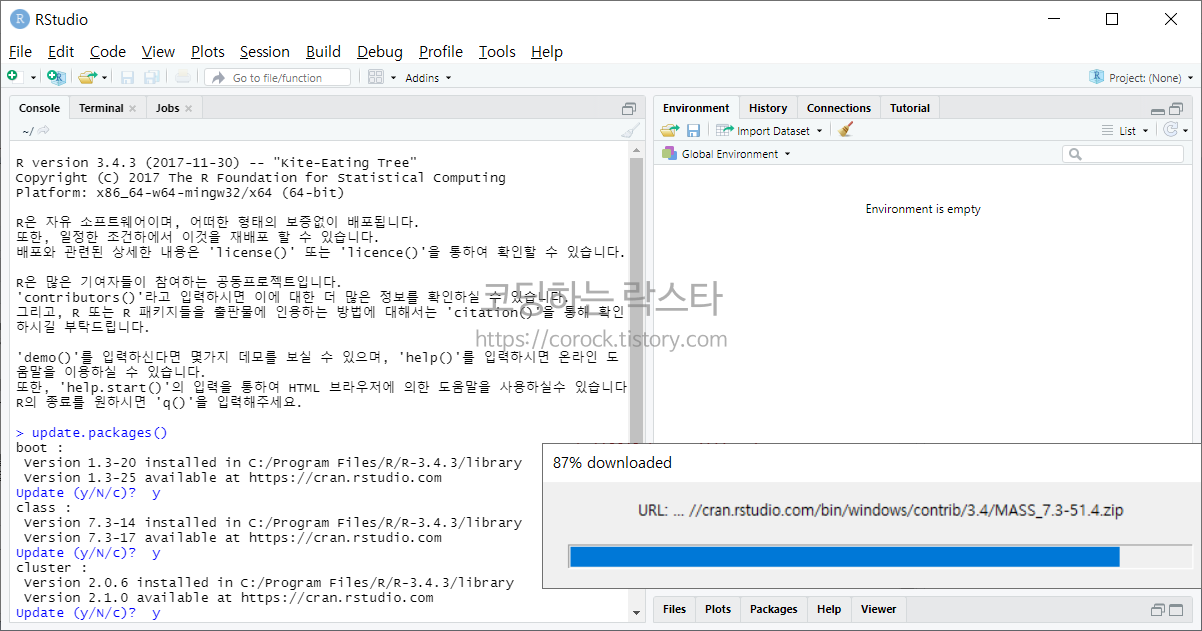Click the update.packages() command line
Image resolution: width=1202 pixels, height=631 pixels.
[x=92, y=433]
